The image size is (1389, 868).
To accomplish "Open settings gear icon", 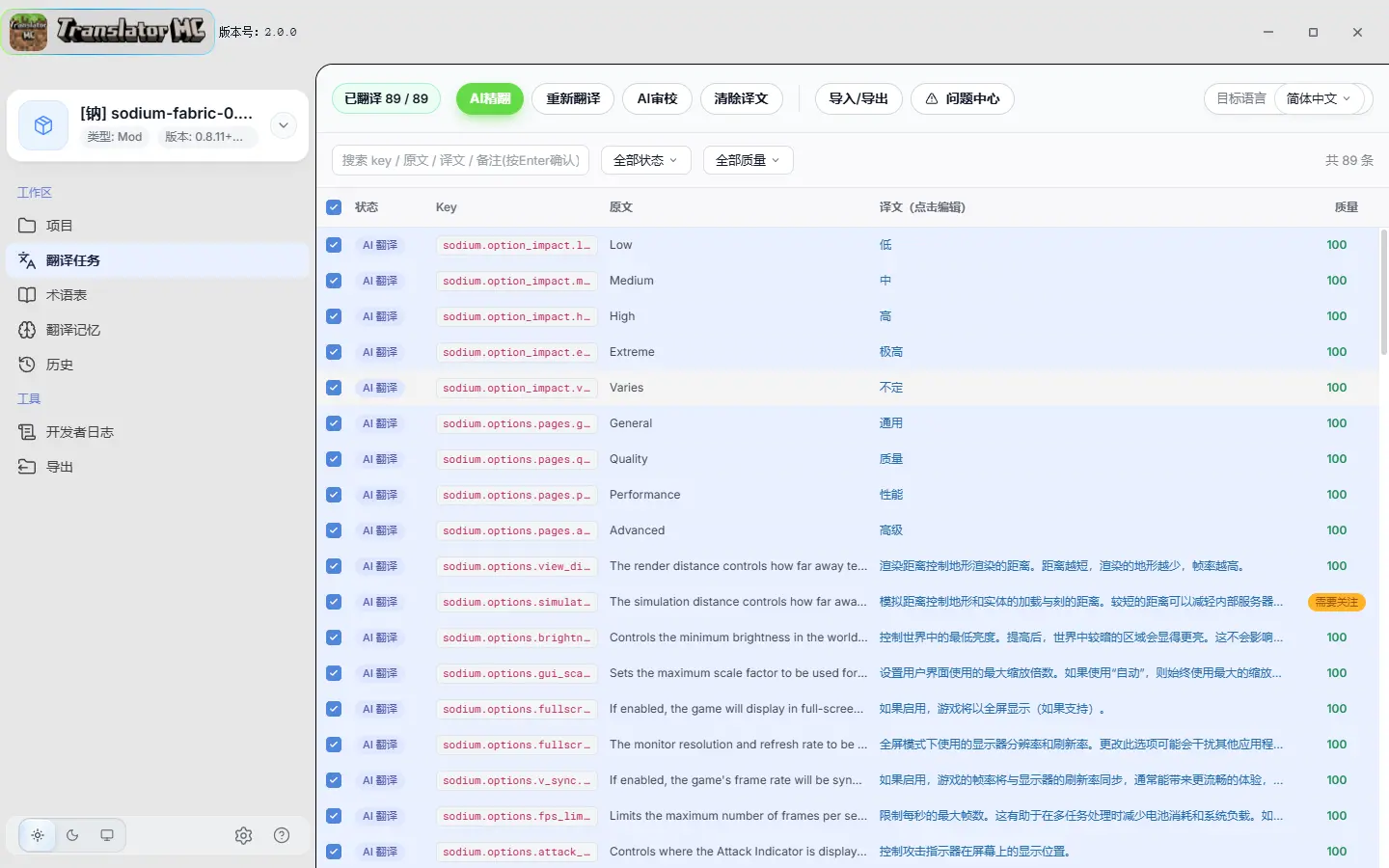I will coord(243,835).
